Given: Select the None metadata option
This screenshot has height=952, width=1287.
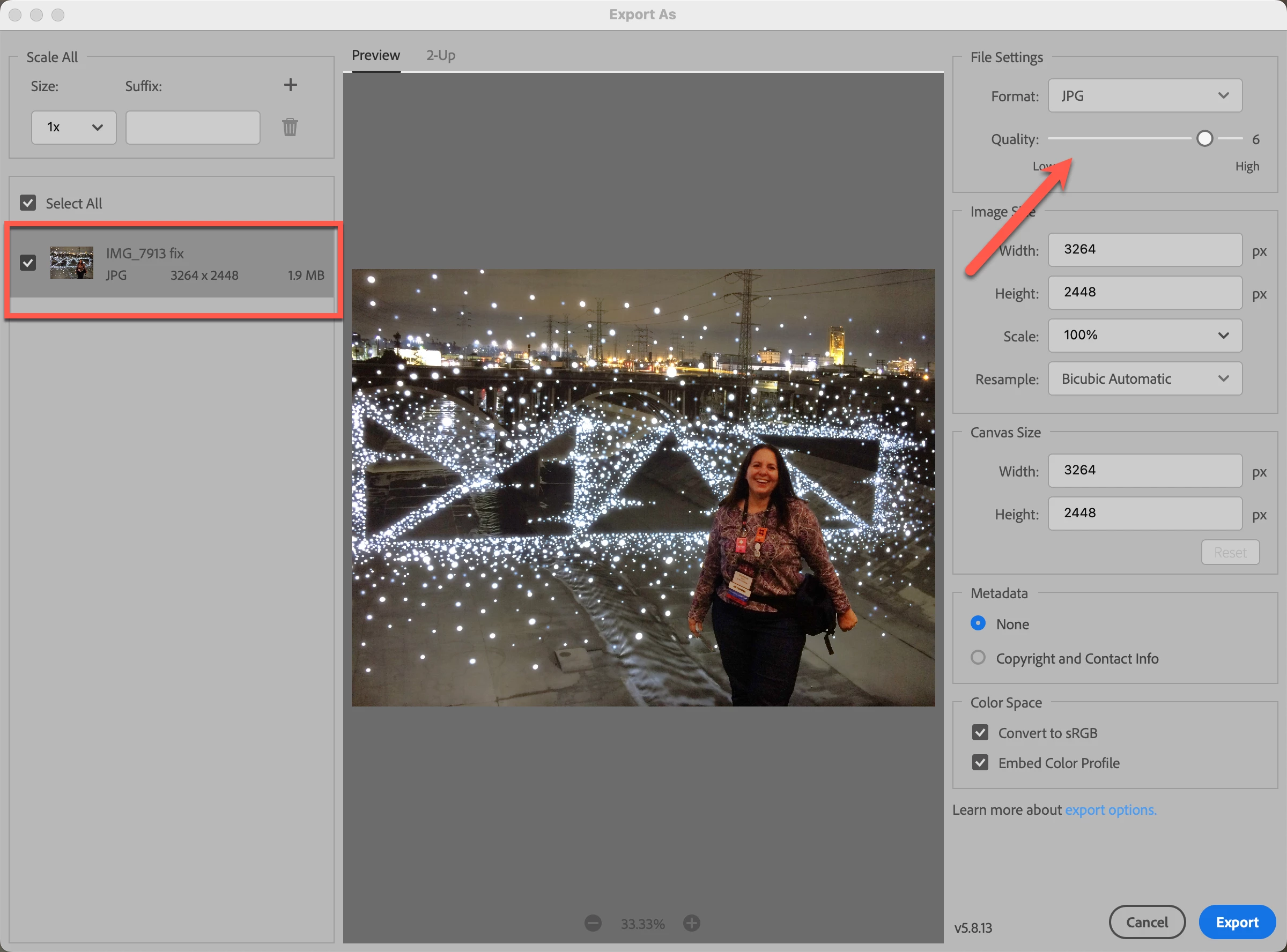Looking at the screenshot, I should click(978, 623).
